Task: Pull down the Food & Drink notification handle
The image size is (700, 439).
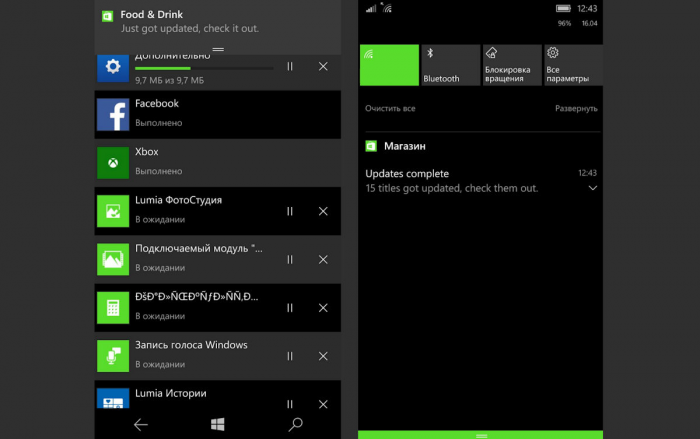Action: tap(218, 49)
